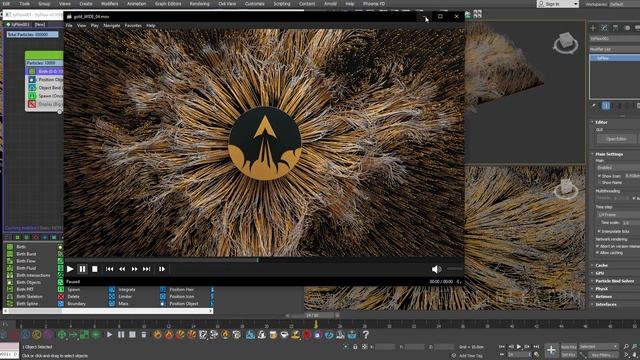Screen dimensions: 640x360
Task: Select the Mass operator
Action: (x=123, y=304)
